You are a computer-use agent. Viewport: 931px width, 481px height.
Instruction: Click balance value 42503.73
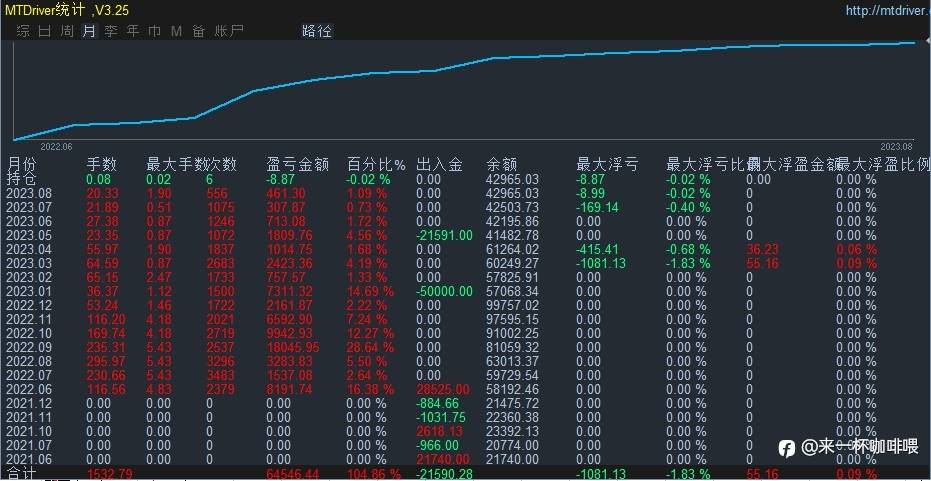click(x=513, y=207)
